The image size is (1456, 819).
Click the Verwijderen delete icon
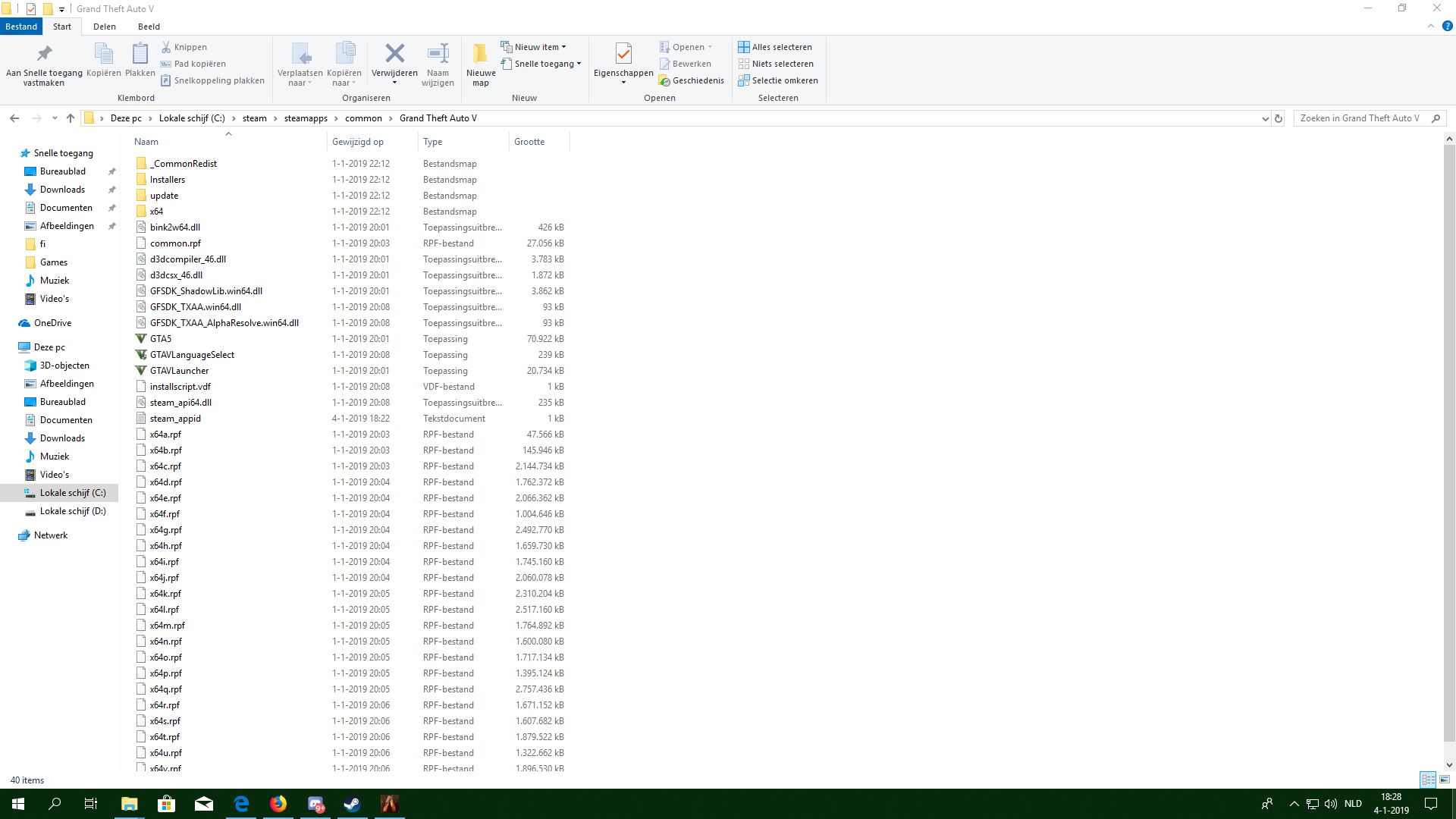coord(394,55)
